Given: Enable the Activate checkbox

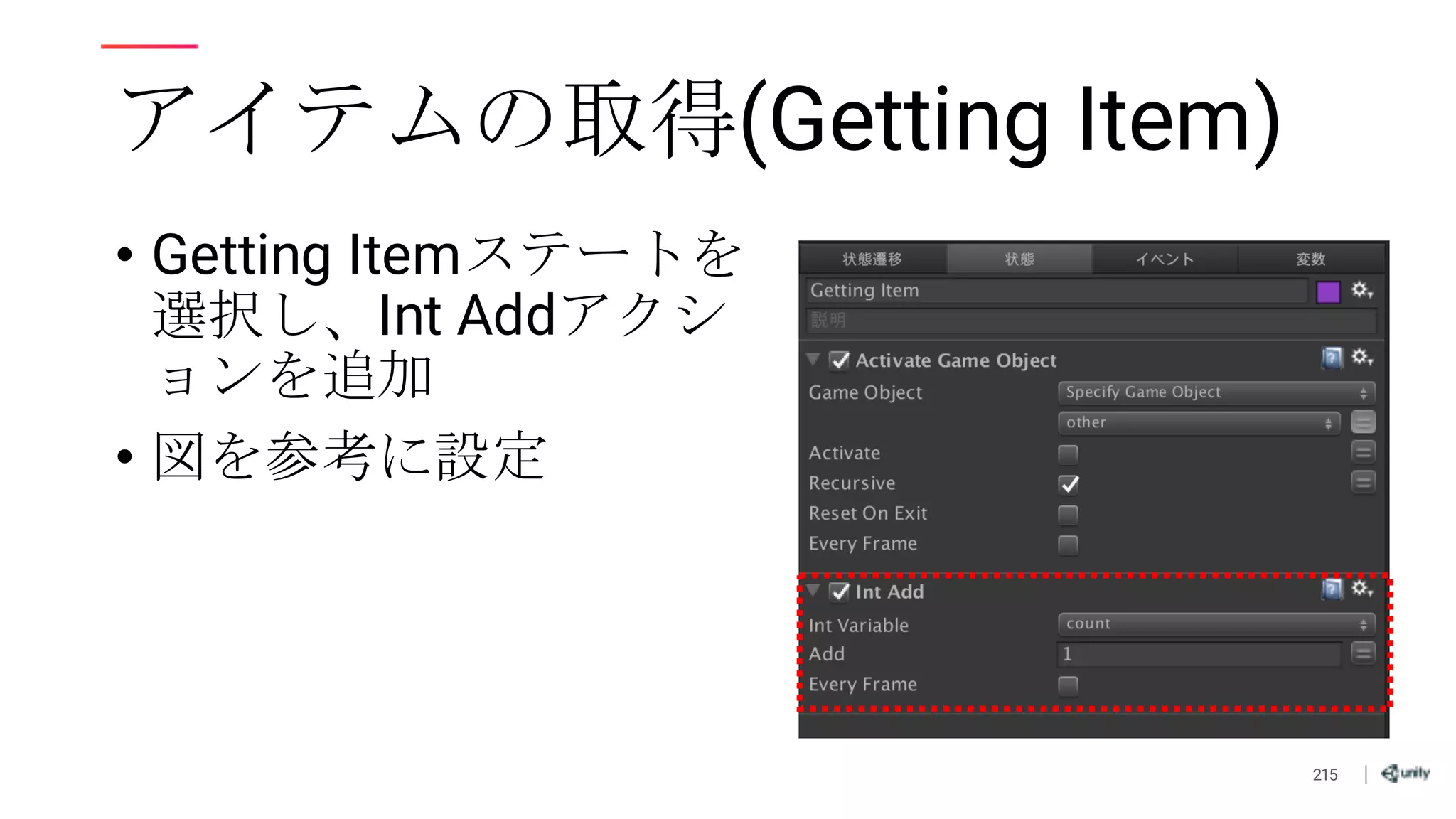Looking at the screenshot, I should click(x=1068, y=454).
